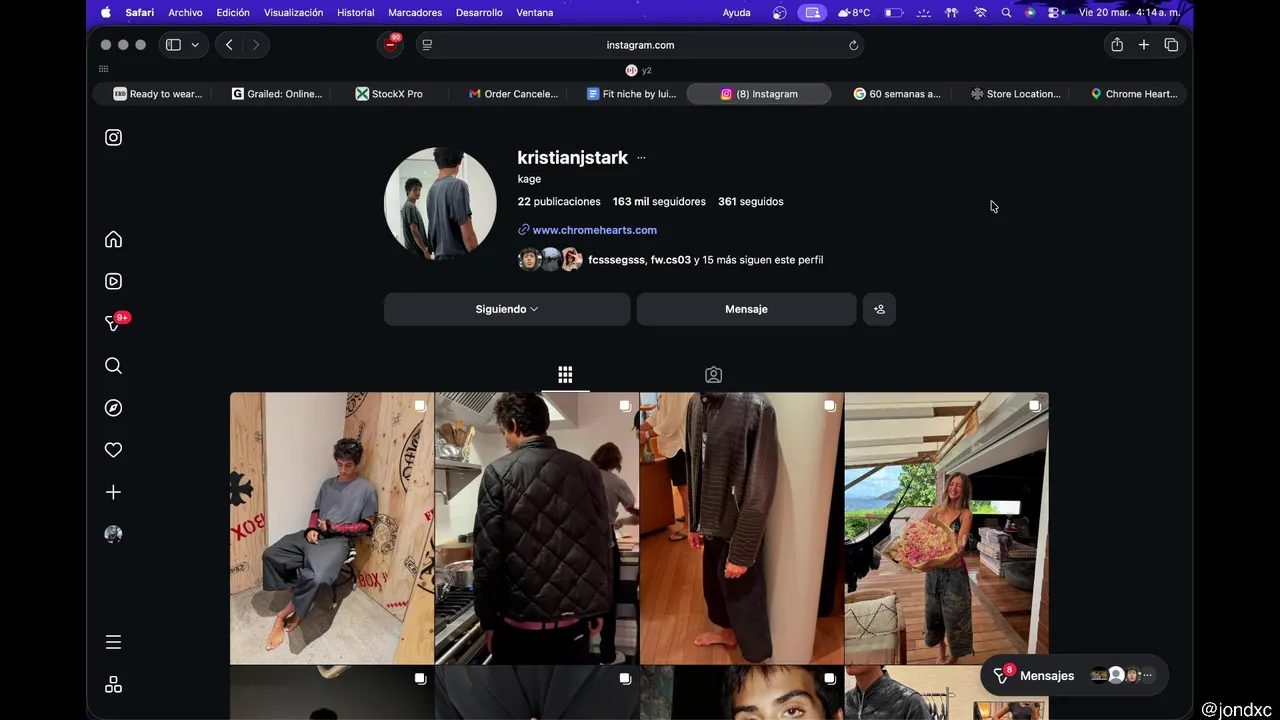Focus the instagram.com address field
The width and height of the screenshot is (1280, 720).
(x=640, y=45)
